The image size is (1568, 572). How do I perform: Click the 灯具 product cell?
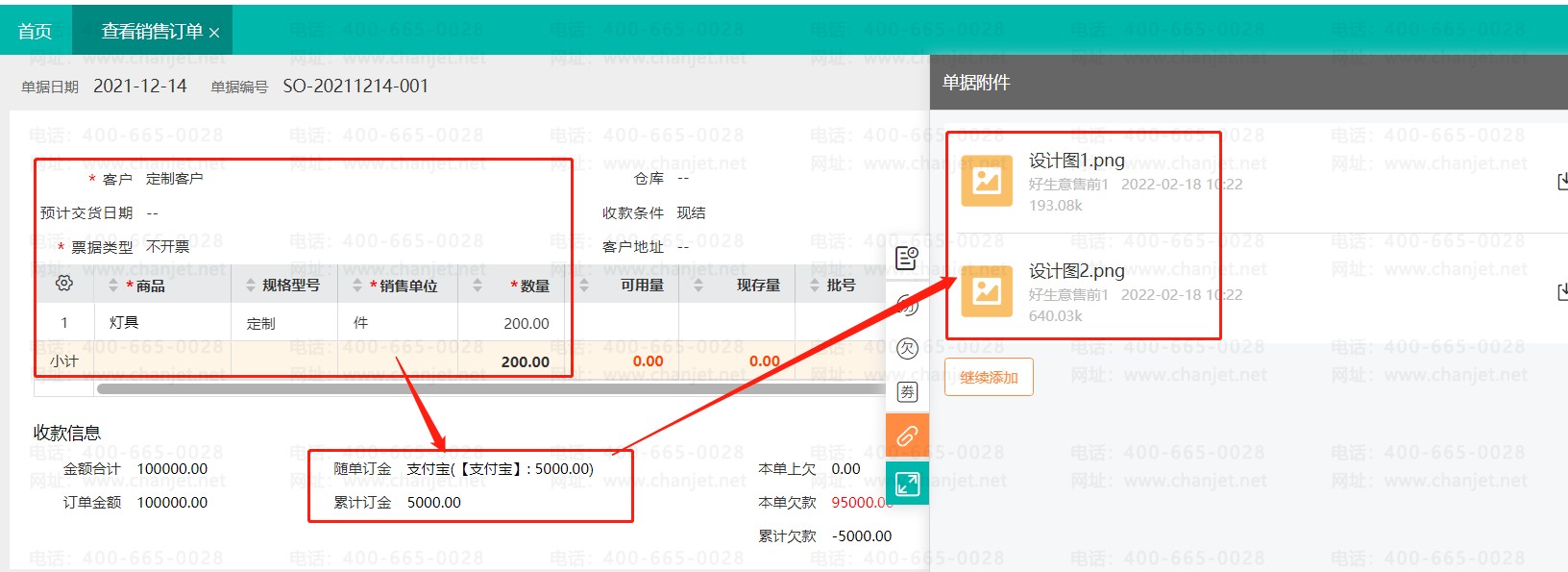tap(124, 322)
